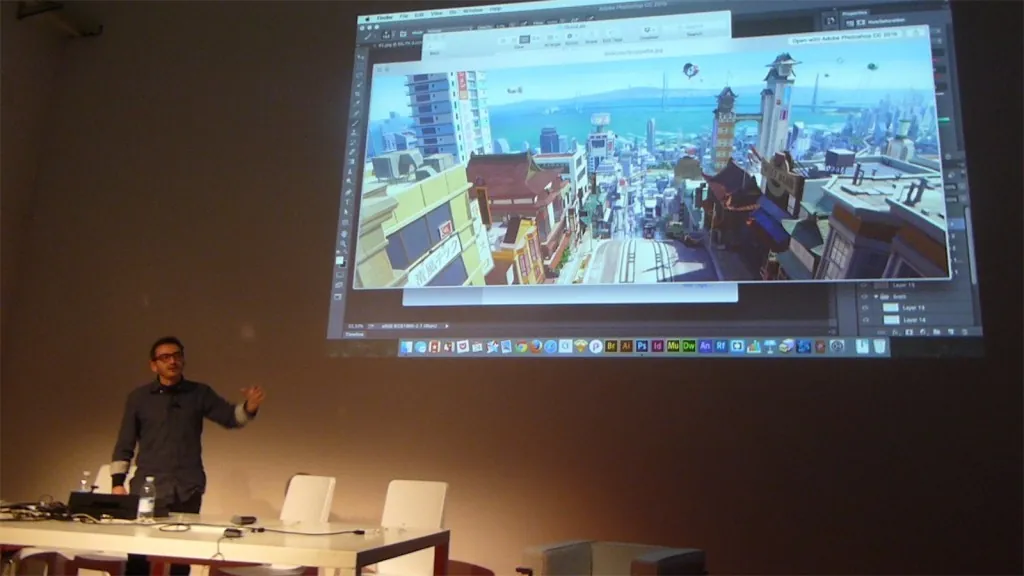Collapse the expanded layer group

click(876, 296)
